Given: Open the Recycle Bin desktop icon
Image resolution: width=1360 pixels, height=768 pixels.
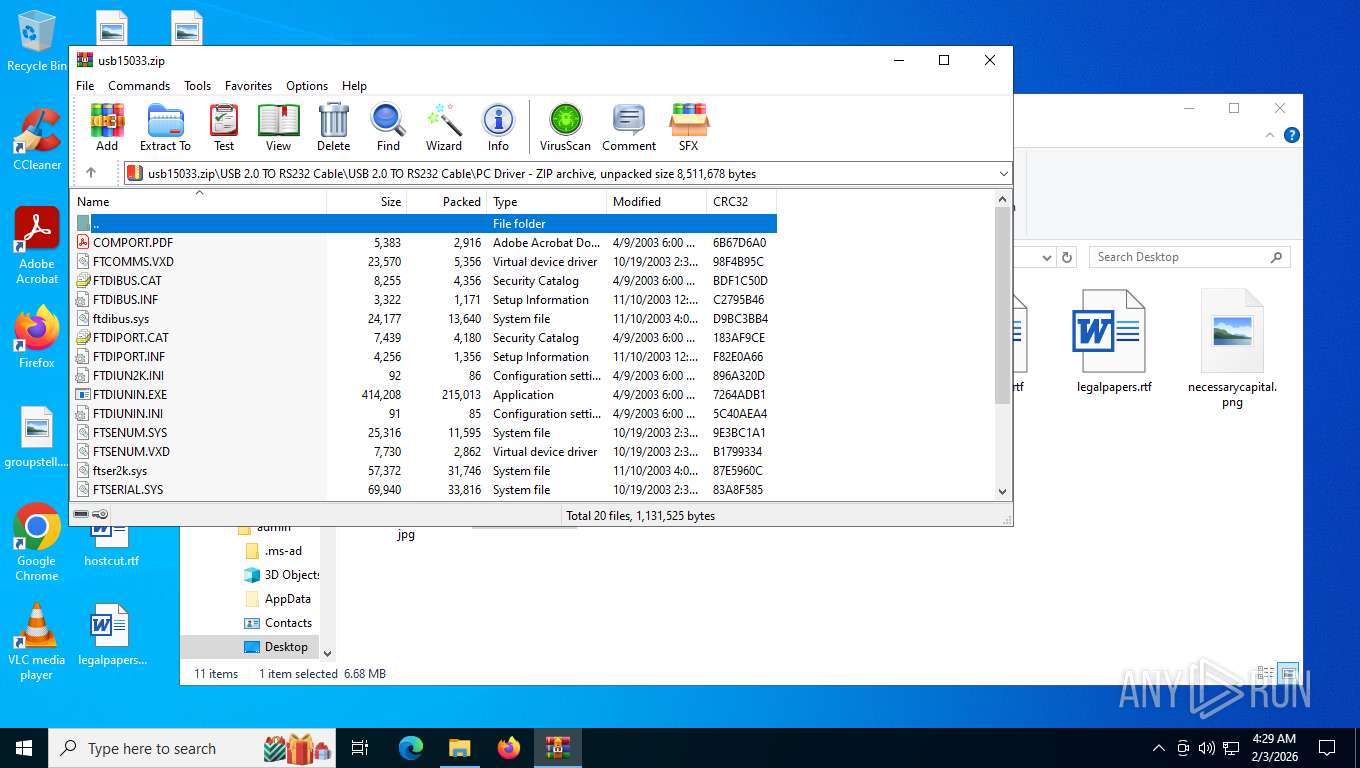Looking at the screenshot, I should point(37,41).
